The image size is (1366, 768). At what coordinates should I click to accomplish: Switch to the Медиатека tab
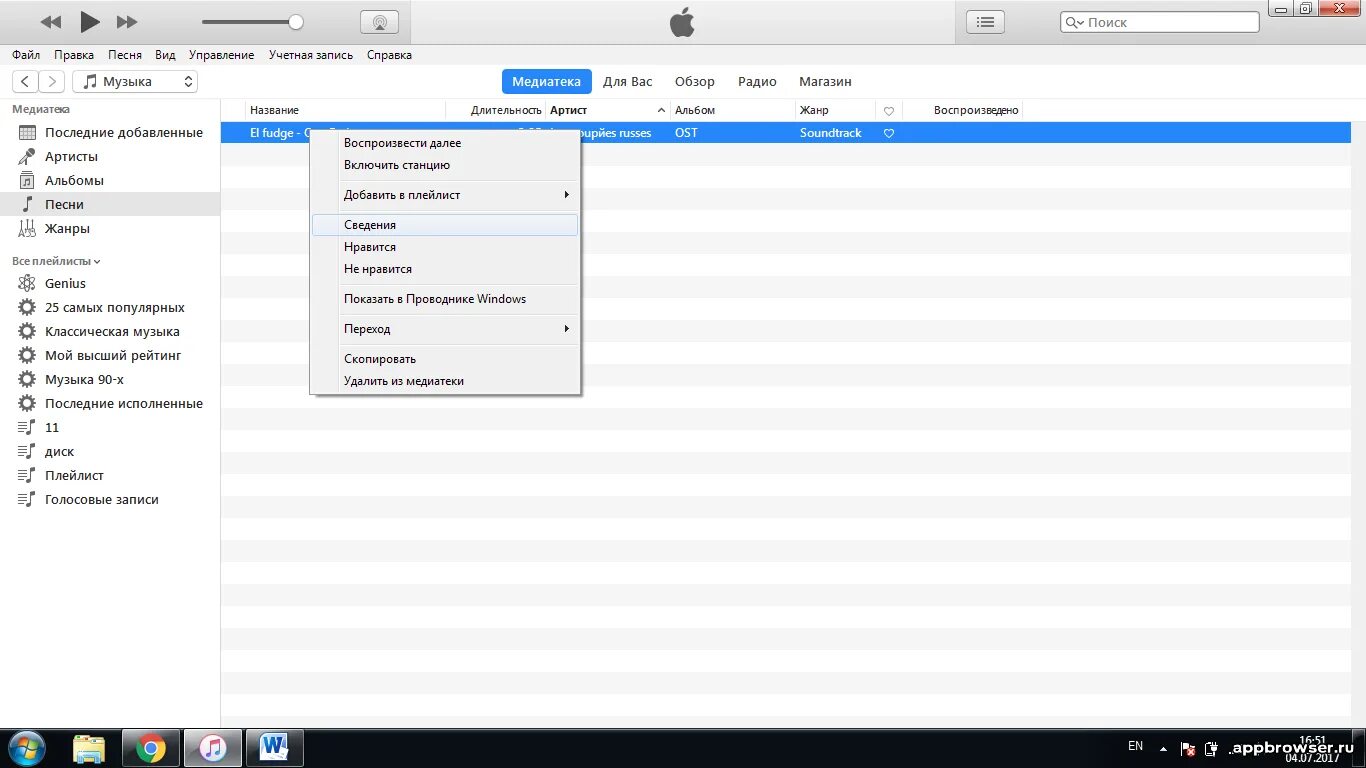click(546, 82)
